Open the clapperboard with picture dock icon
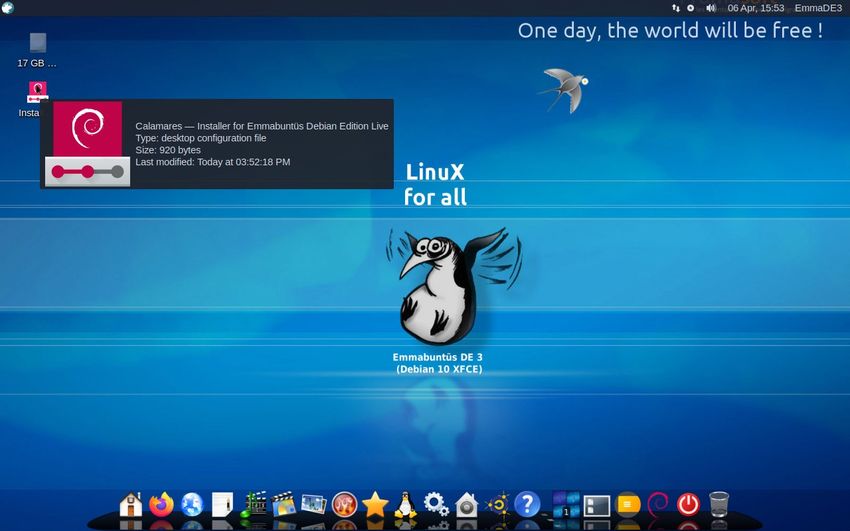Viewport: 850px width, 531px height. (x=284, y=504)
